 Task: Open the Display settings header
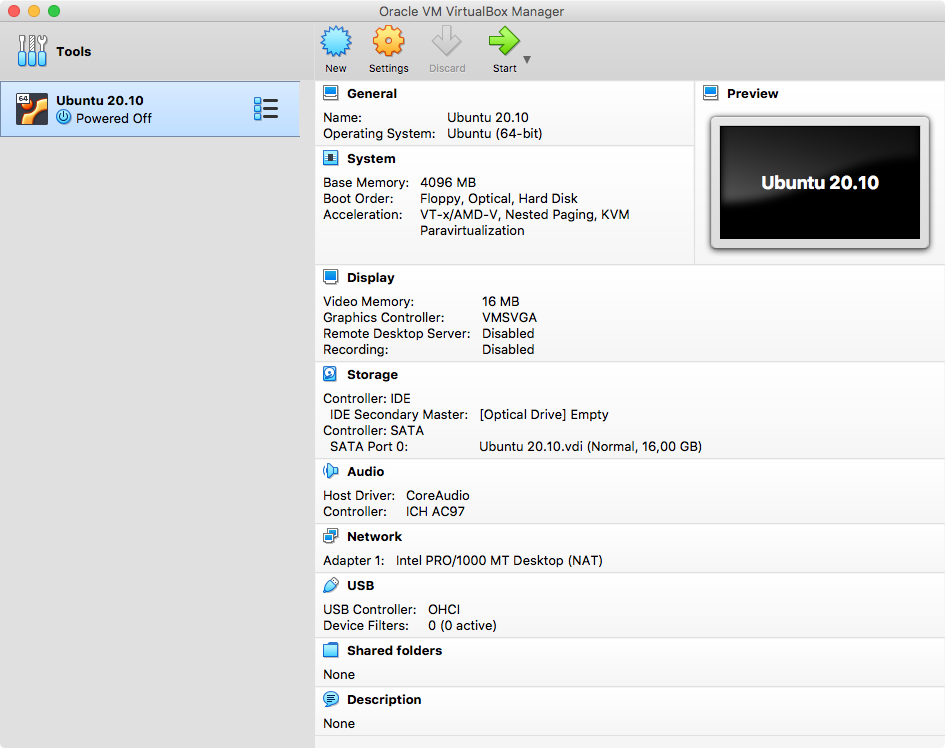coord(371,277)
